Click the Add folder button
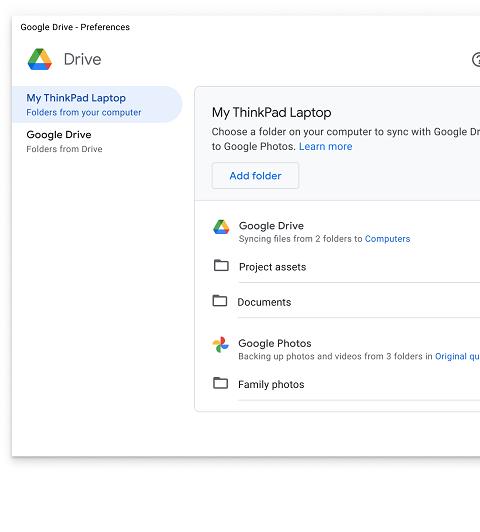480x532 pixels. point(255,176)
